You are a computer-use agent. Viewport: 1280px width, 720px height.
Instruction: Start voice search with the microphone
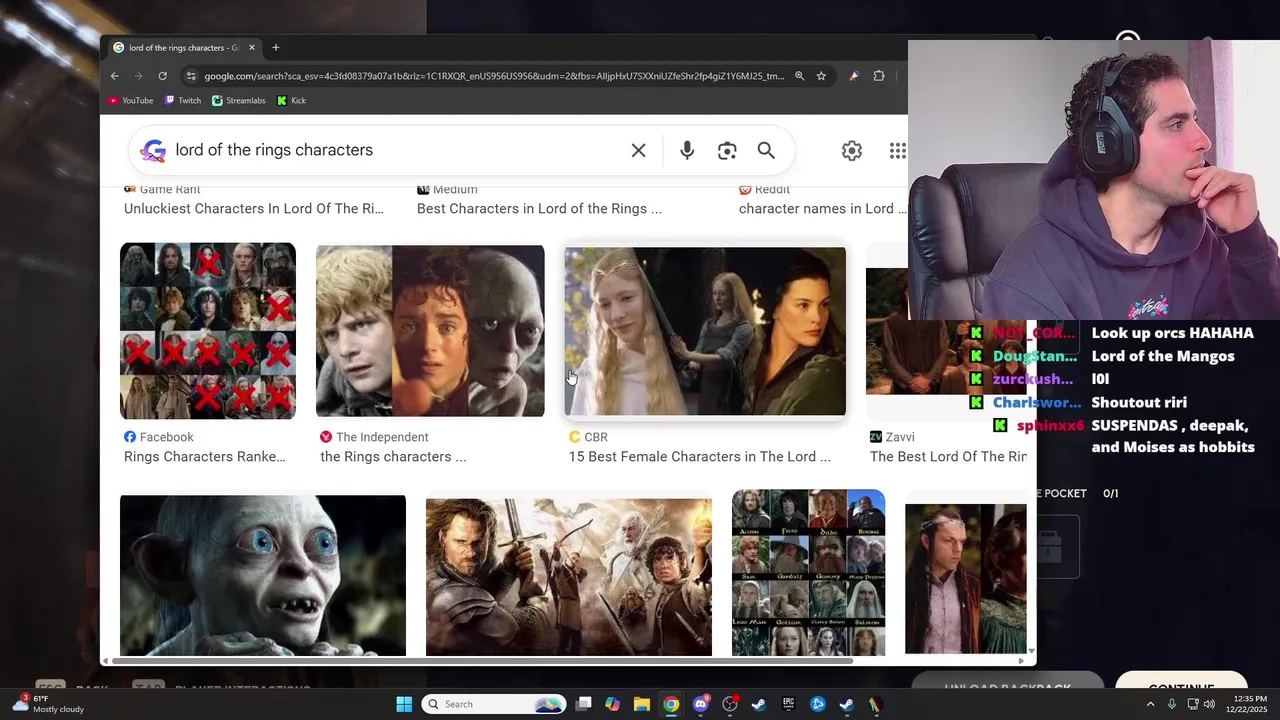click(x=687, y=150)
